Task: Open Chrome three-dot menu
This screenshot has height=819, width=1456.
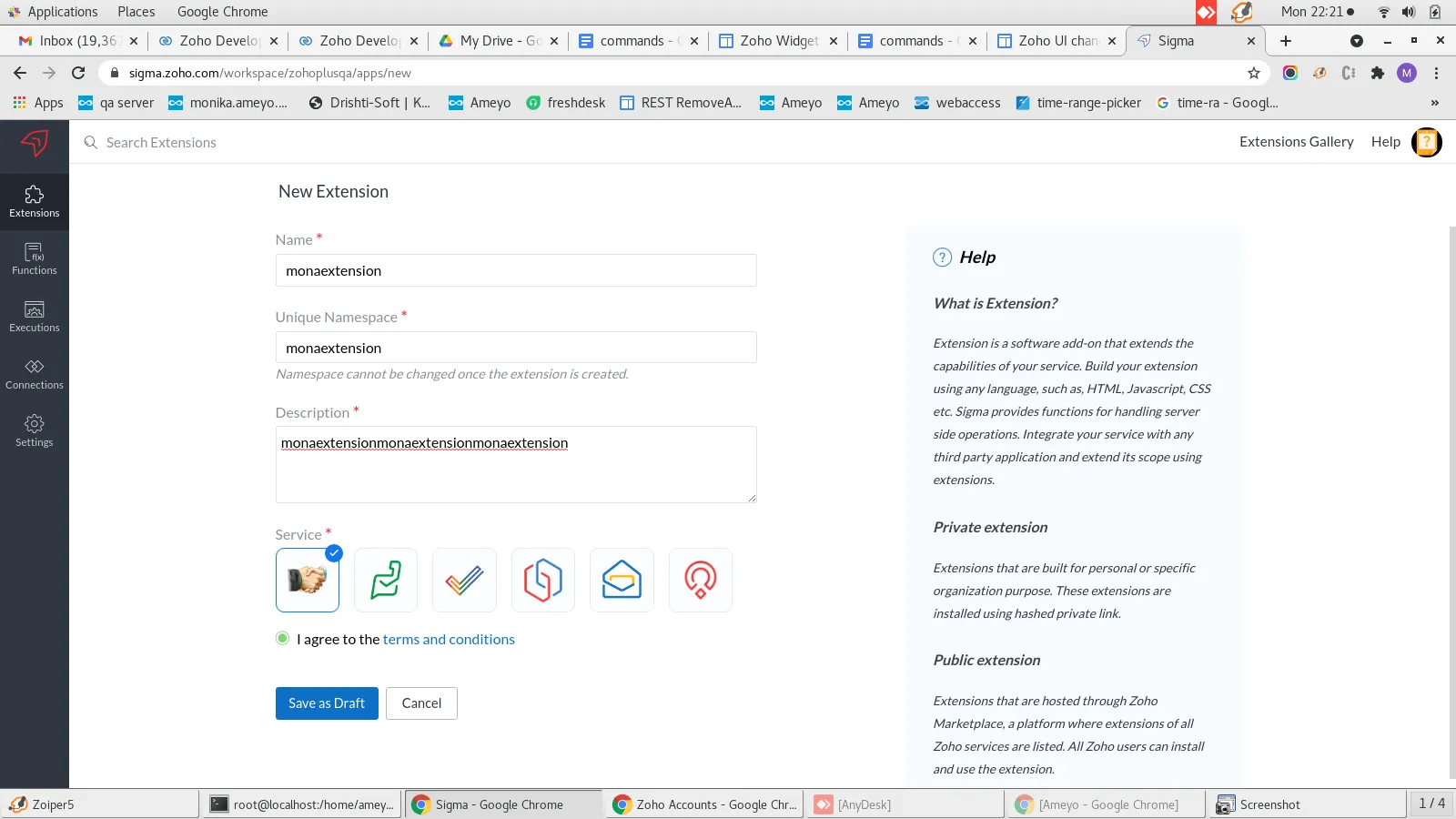Action: point(1437,73)
